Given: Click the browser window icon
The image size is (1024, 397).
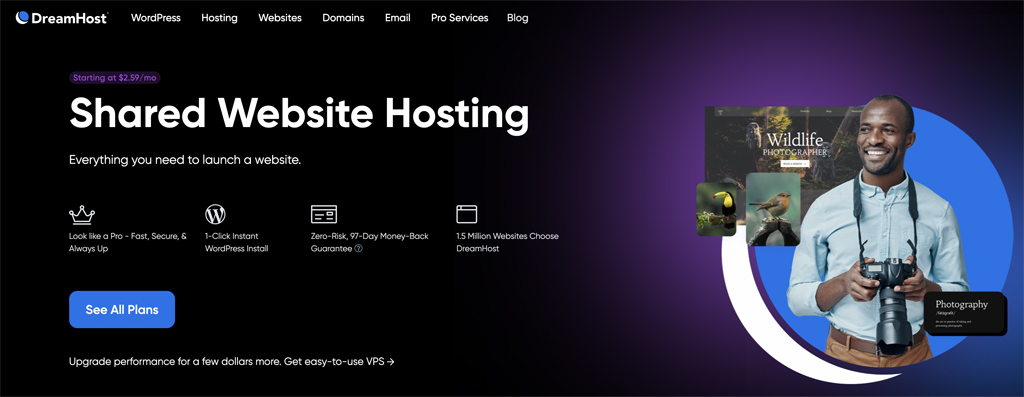Looking at the screenshot, I should coord(467,214).
